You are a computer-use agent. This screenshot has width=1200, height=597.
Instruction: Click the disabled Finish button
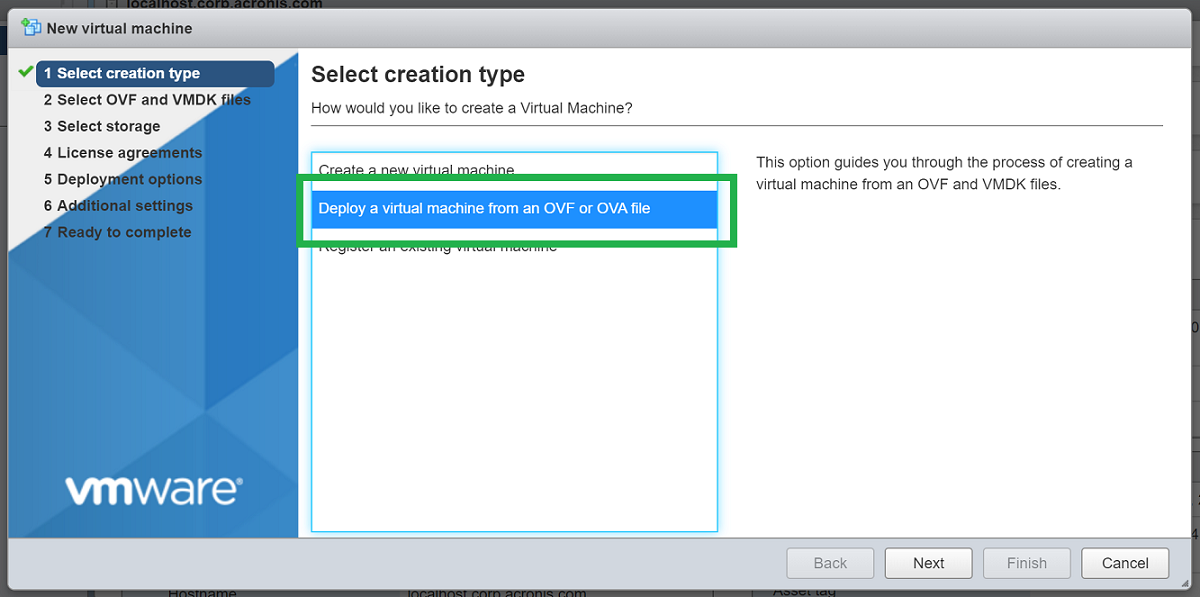(x=1026, y=563)
